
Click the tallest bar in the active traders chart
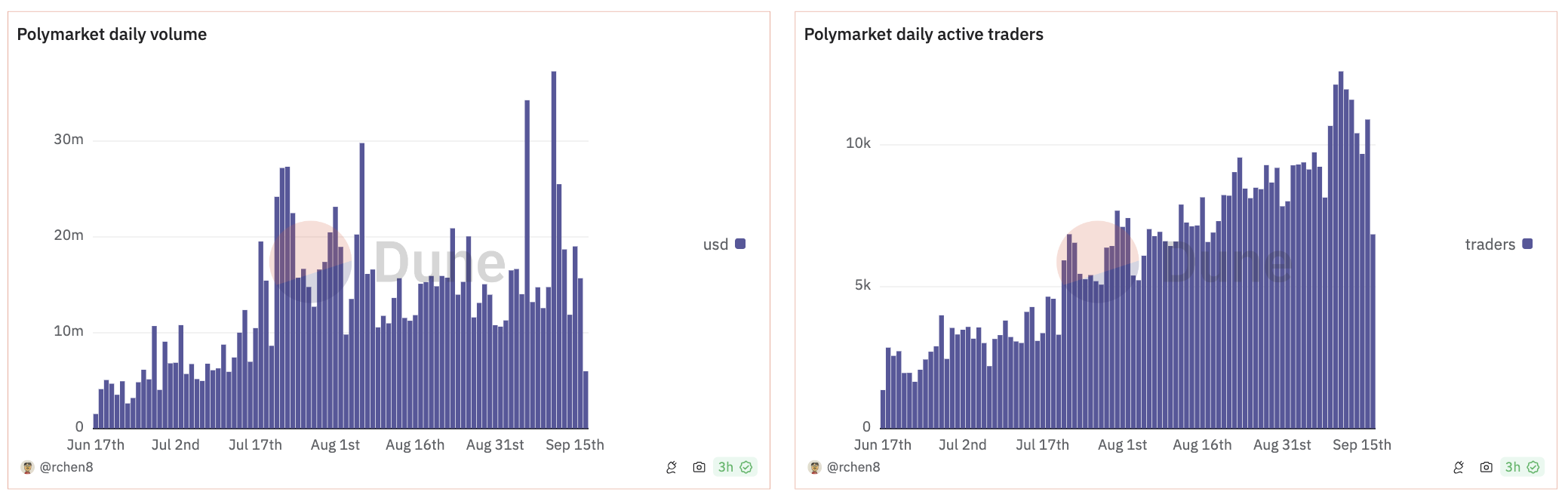(x=1341, y=249)
